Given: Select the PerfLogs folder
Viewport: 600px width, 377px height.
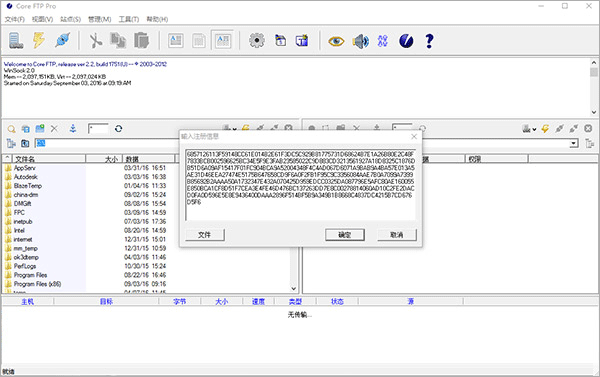Looking at the screenshot, I should pyautogui.click(x=25, y=266).
